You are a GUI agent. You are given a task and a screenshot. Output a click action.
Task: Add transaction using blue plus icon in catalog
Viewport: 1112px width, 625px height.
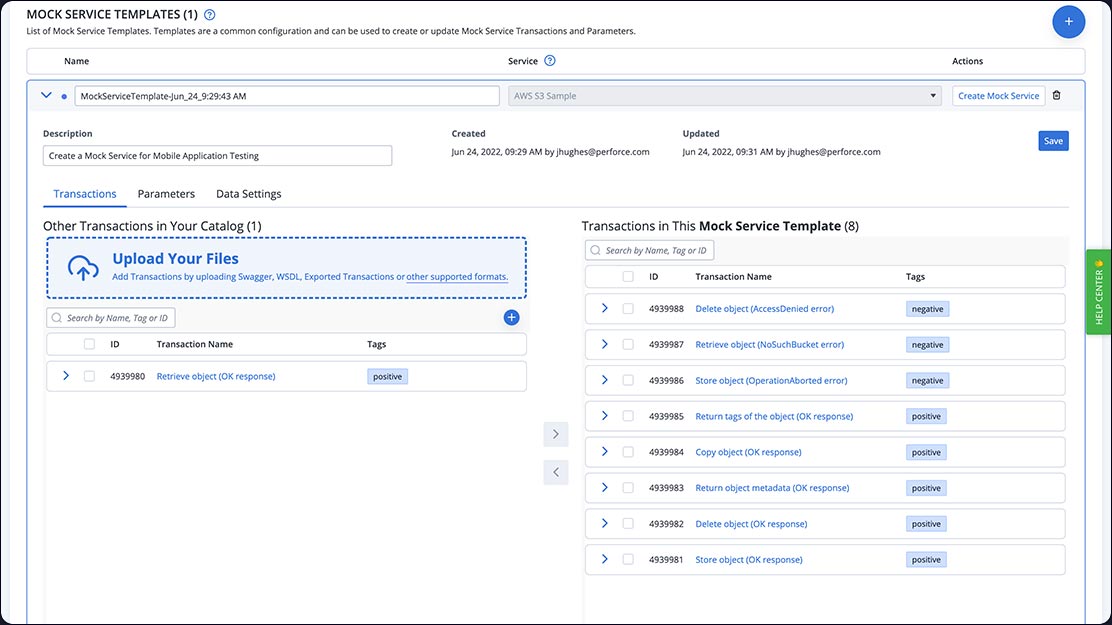[x=511, y=318]
